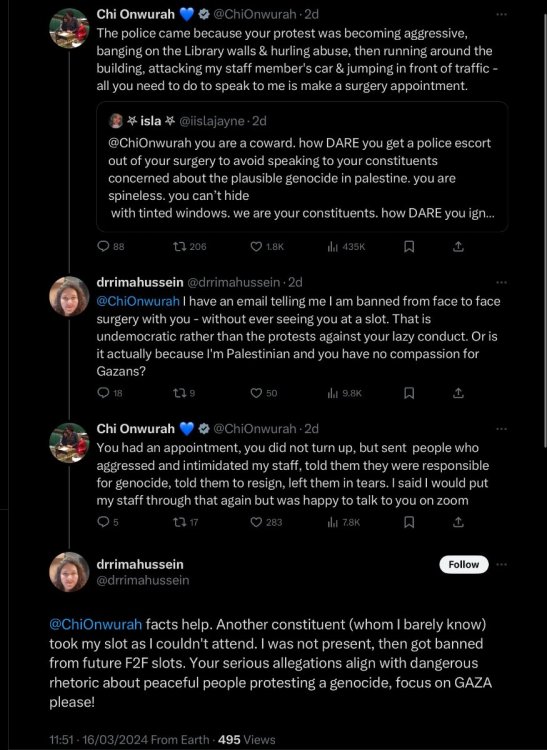The image size is (547, 750).
Task: Open @ChiOnwurah mention in the final tweet
Action: [96, 624]
